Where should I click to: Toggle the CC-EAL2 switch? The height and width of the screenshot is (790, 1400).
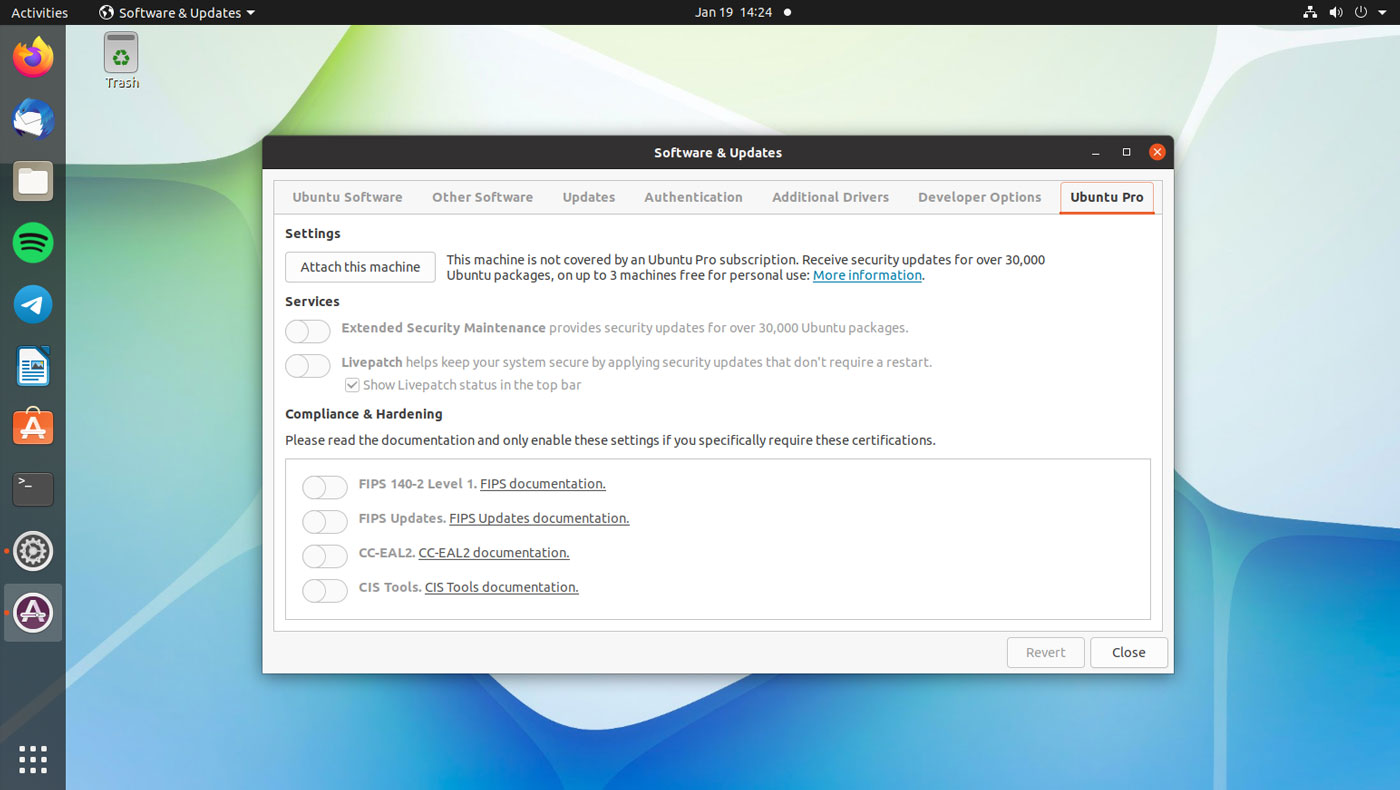[x=325, y=556]
